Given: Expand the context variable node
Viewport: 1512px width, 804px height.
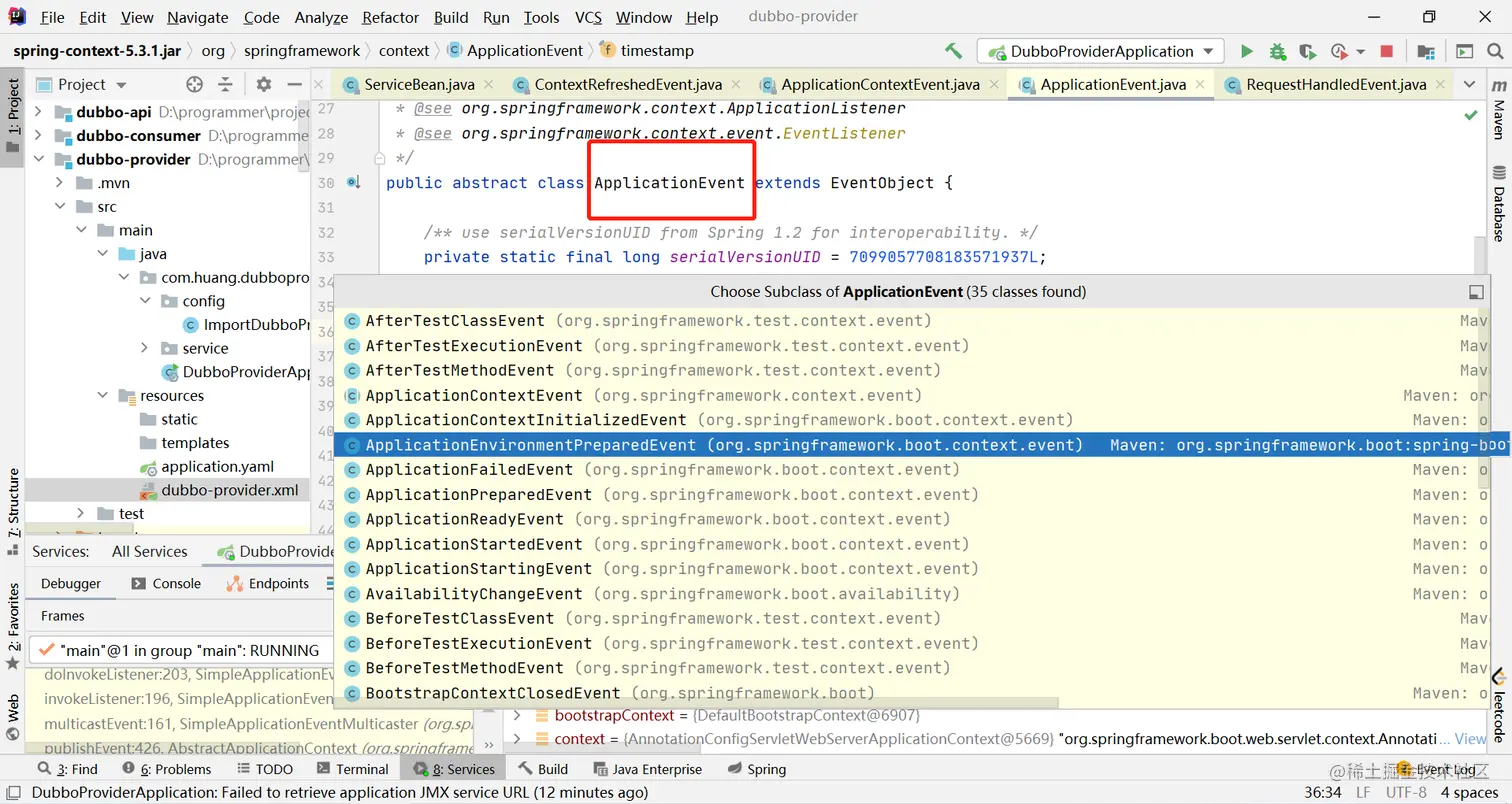Looking at the screenshot, I should (517, 739).
